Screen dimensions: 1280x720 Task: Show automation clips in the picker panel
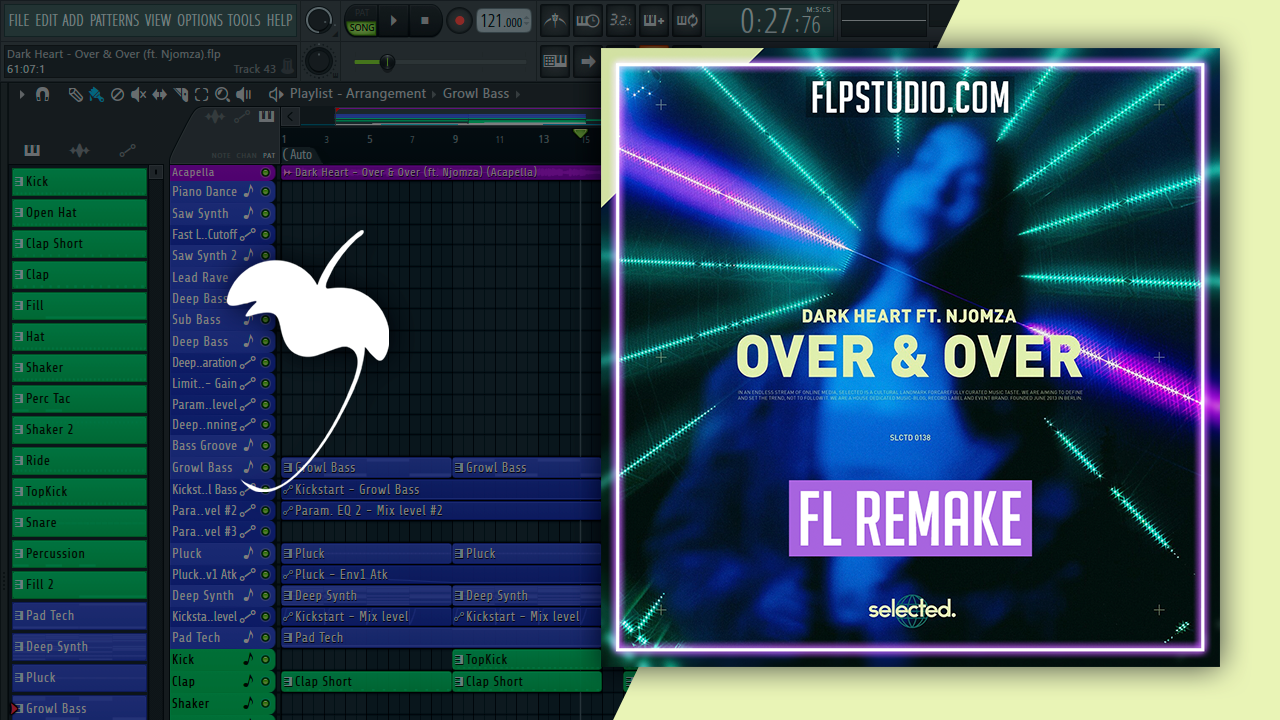coord(127,150)
